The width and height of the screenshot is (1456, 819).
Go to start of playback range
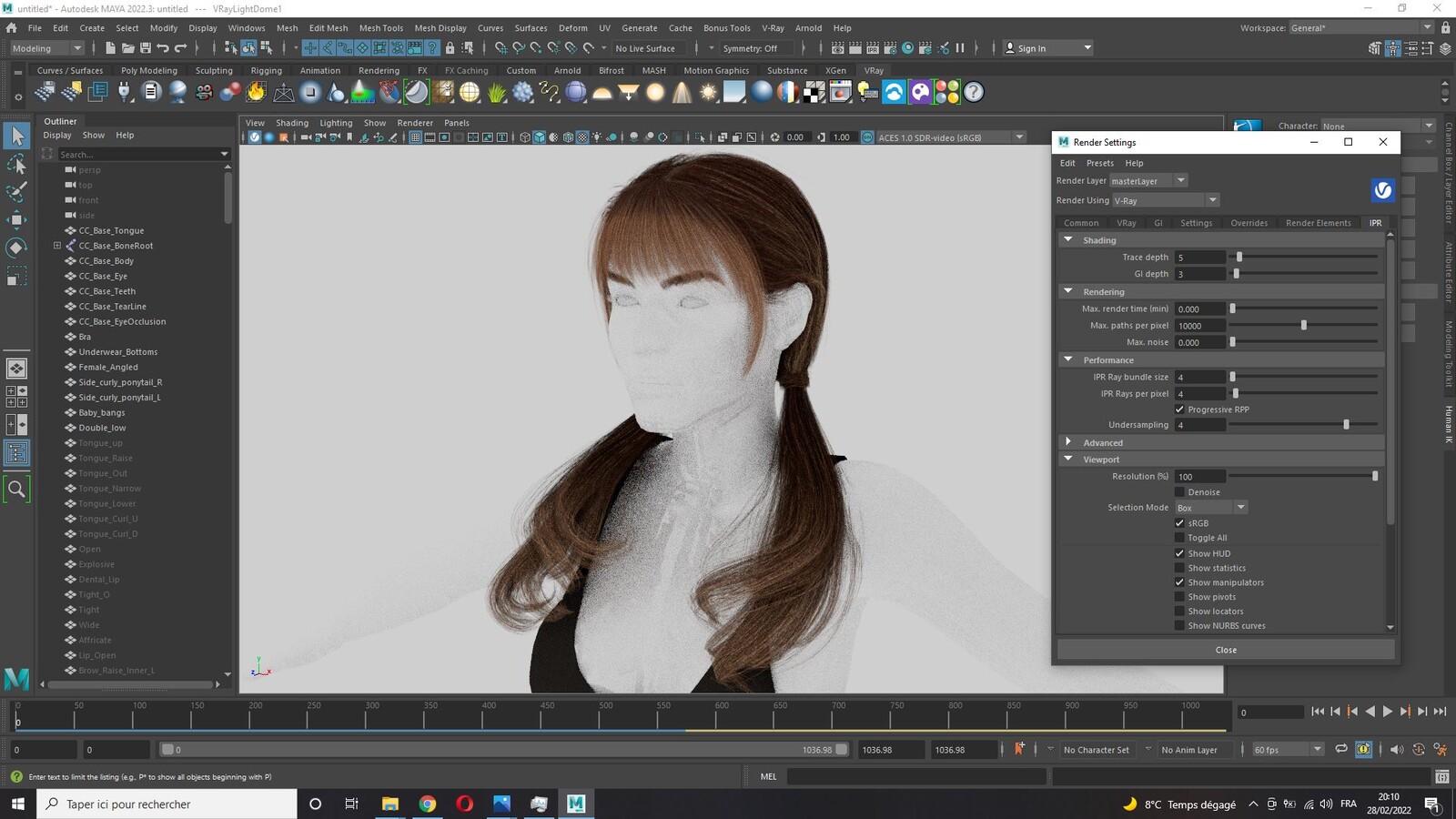(x=1318, y=712)
